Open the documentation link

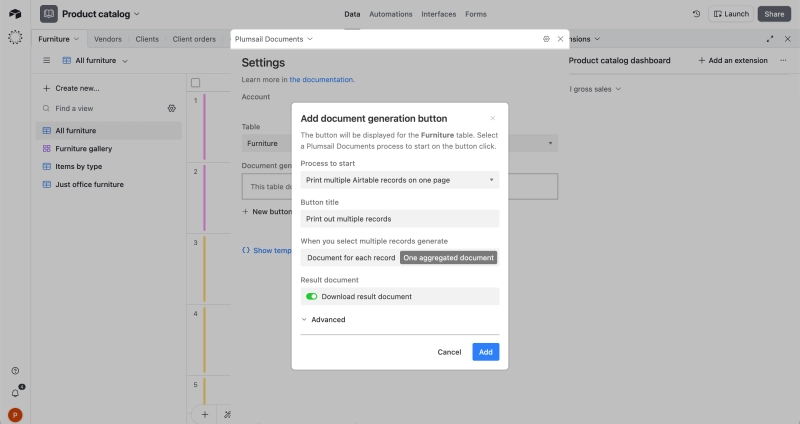(322, 80)
